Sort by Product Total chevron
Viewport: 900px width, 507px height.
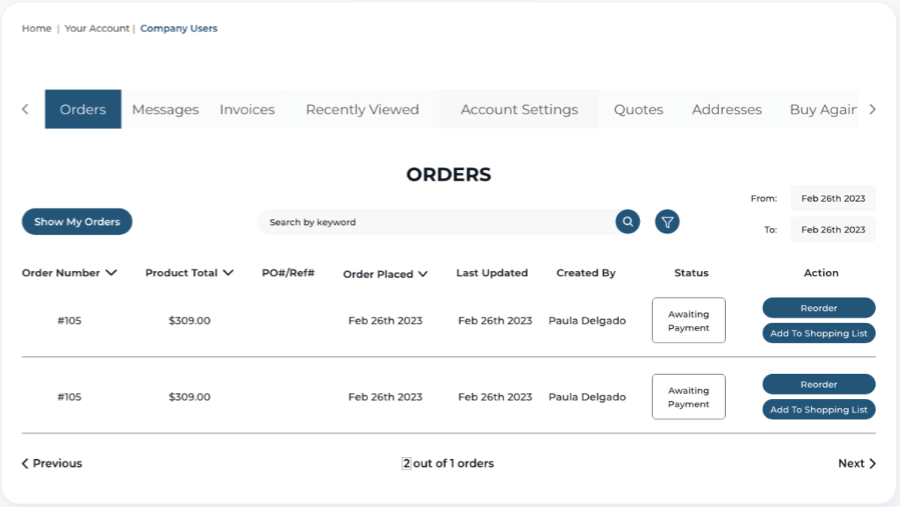click(228, 273)
